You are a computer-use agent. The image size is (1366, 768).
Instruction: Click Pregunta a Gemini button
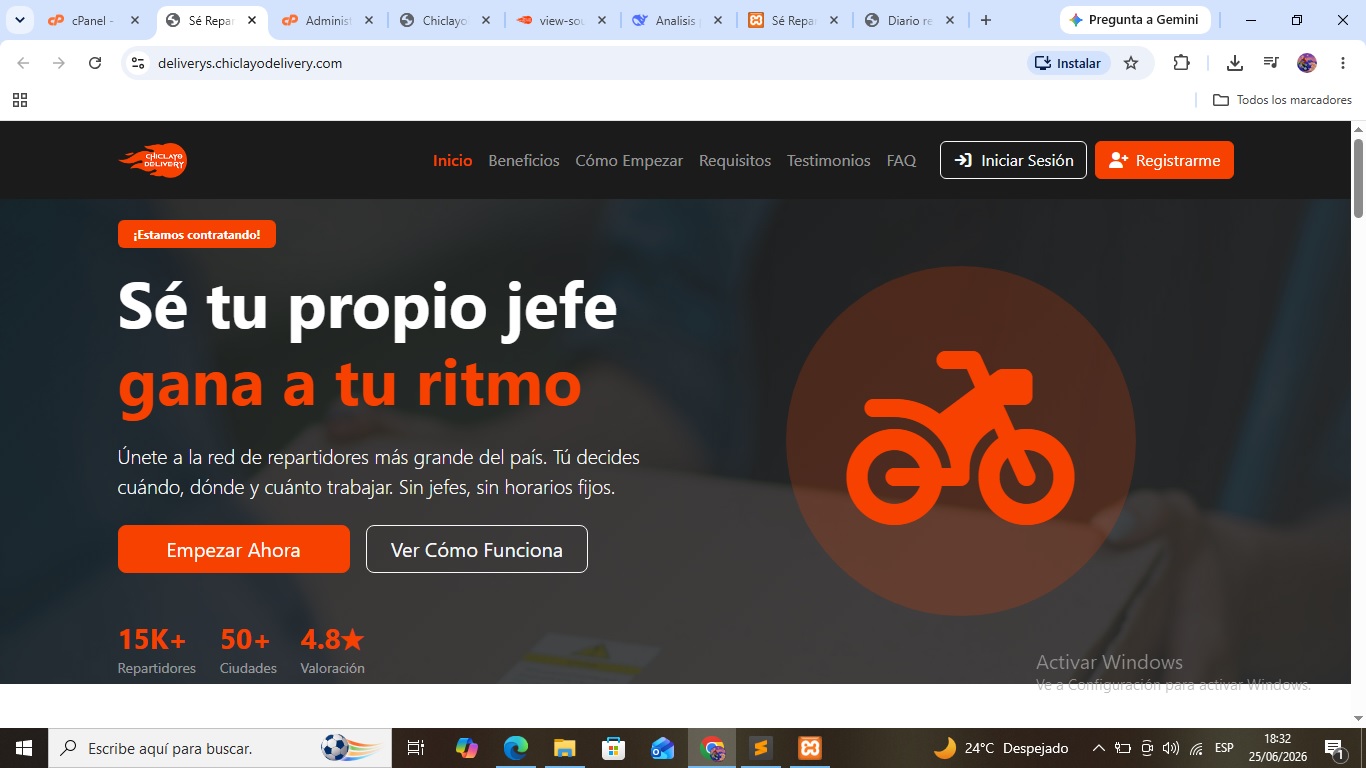1135,20
